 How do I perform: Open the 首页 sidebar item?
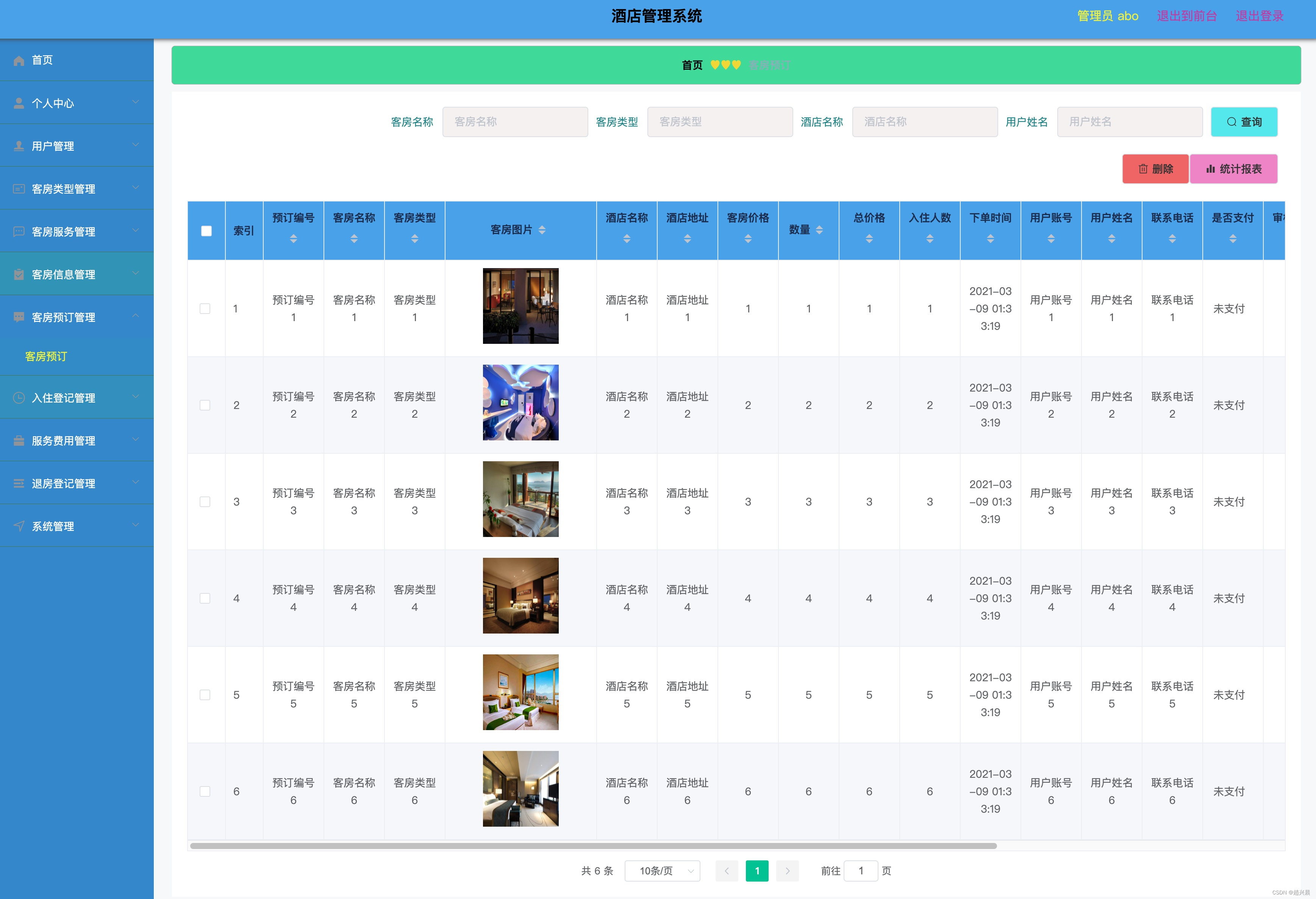(77, 60)
